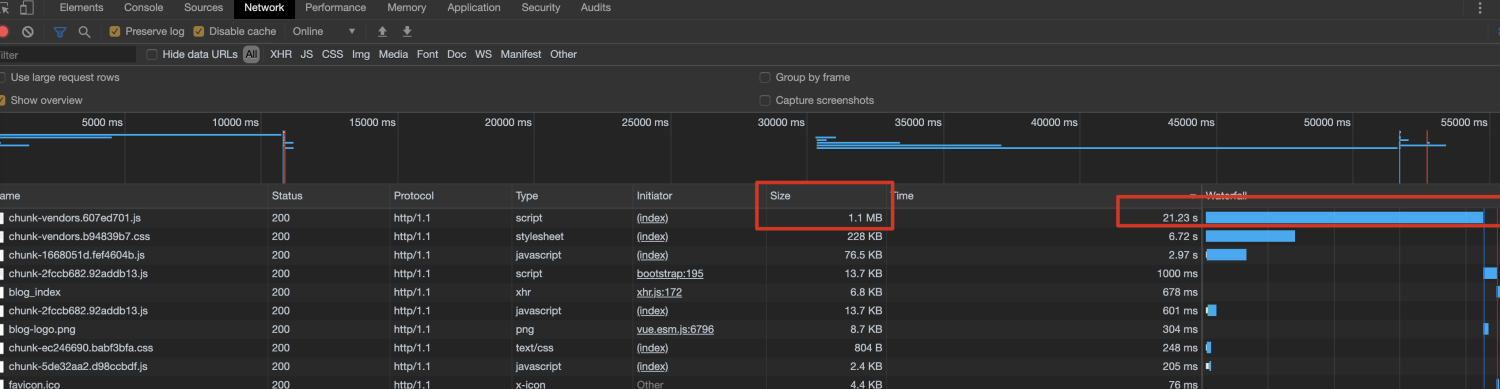The image size is (1500, 389).
Task: Go to the Security tab
Action: click(541, 8)
